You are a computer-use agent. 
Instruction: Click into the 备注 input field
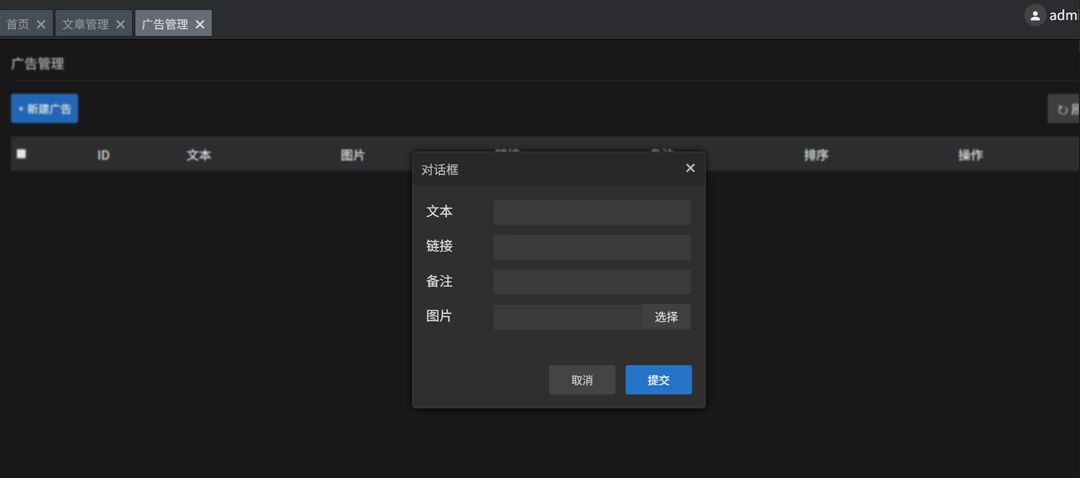591,282
